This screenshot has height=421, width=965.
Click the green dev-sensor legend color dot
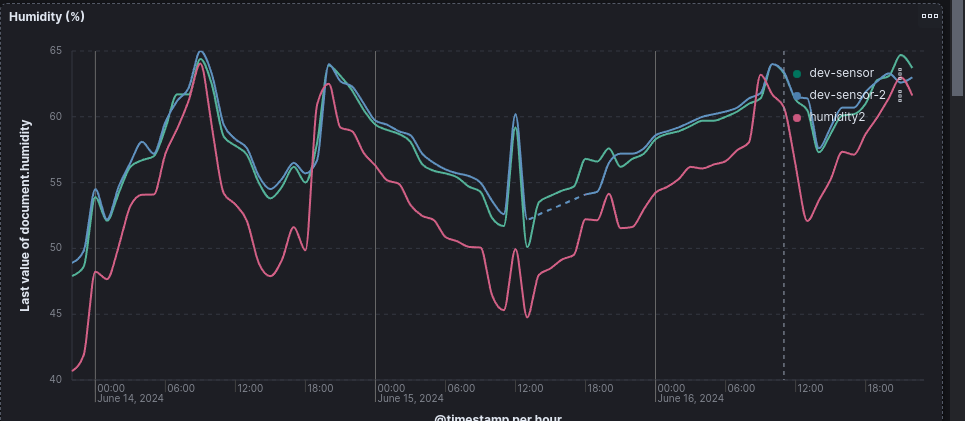click(x=797, y=74)
